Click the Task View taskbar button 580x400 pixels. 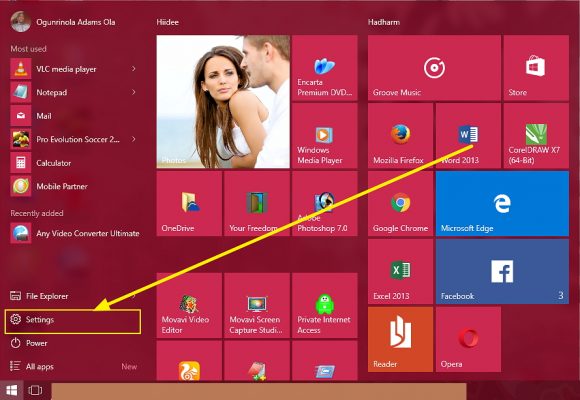[x=35, y=390]
